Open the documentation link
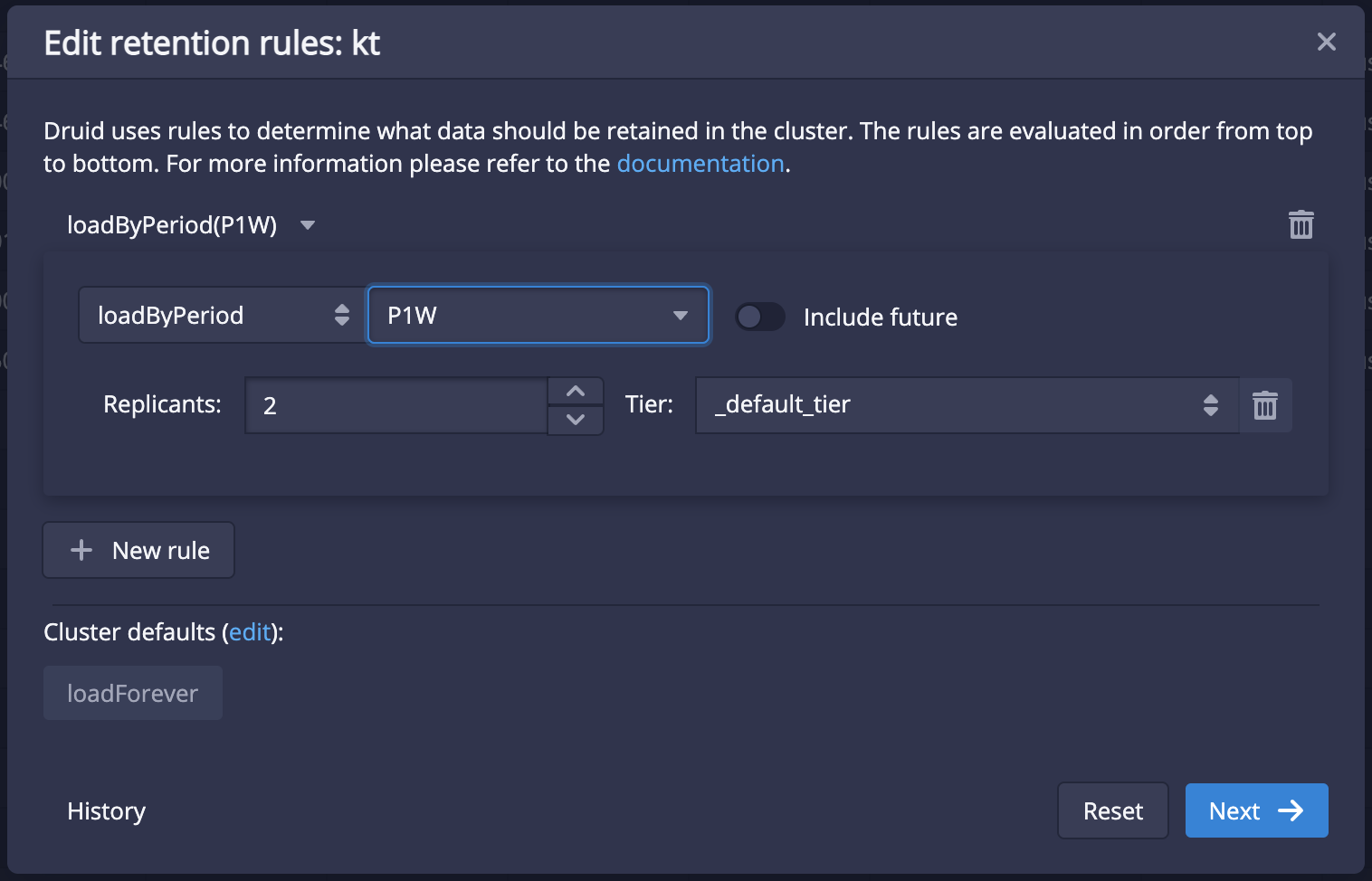This screenshot has height=881, width=1372. 700,164
